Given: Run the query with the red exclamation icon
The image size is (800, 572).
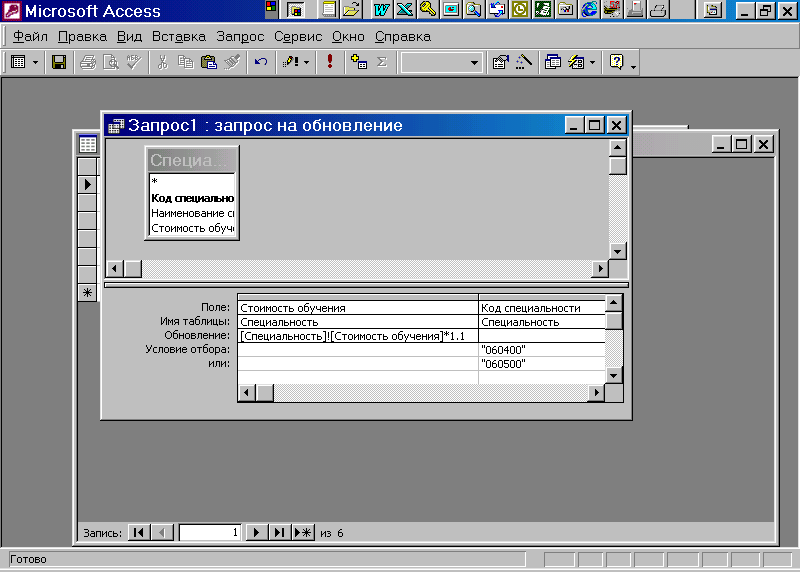Looking at the screenshot, I should pyautogui.click(x=330, y=62).
